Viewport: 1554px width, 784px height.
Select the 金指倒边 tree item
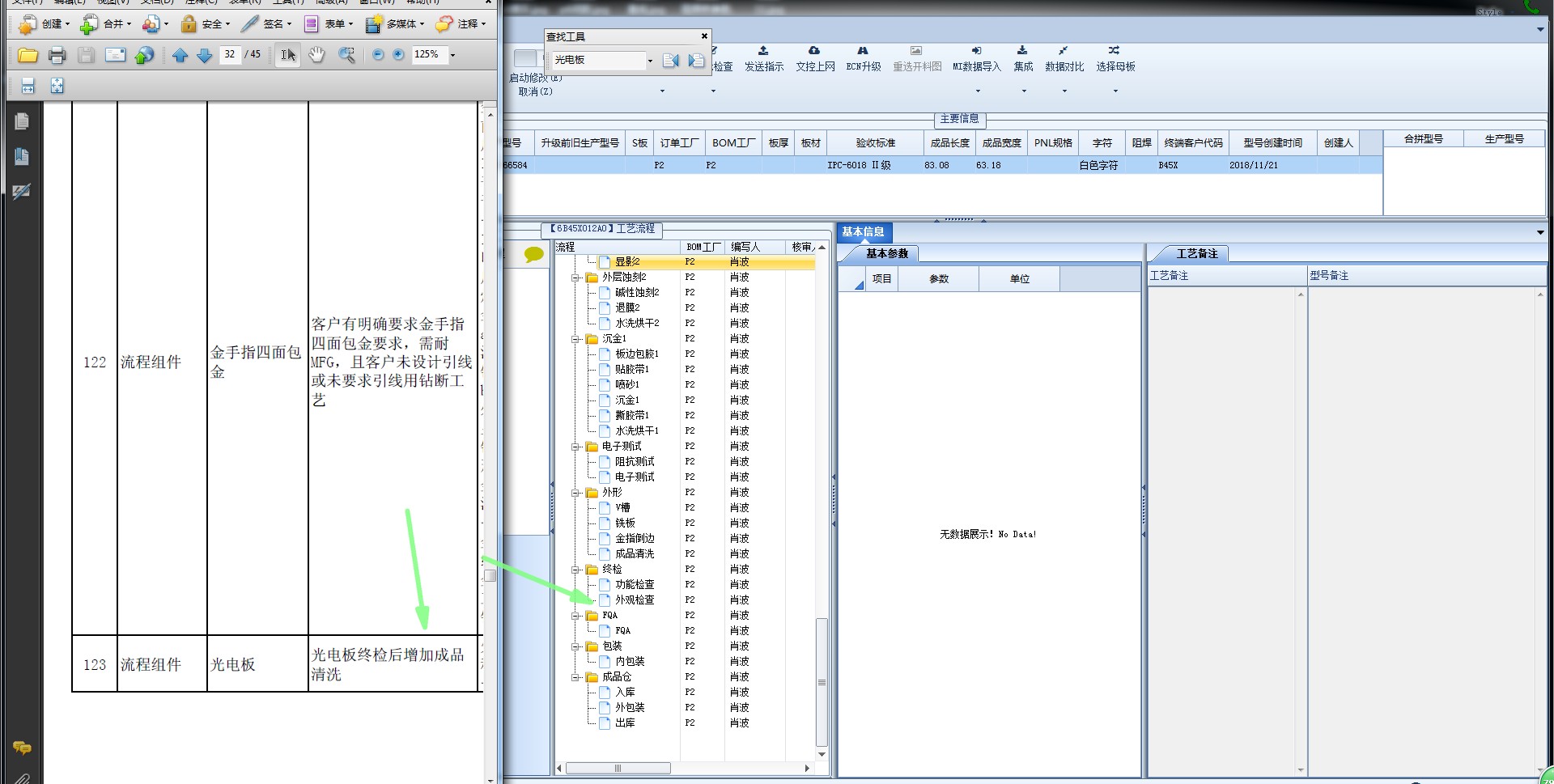point(635,539)
